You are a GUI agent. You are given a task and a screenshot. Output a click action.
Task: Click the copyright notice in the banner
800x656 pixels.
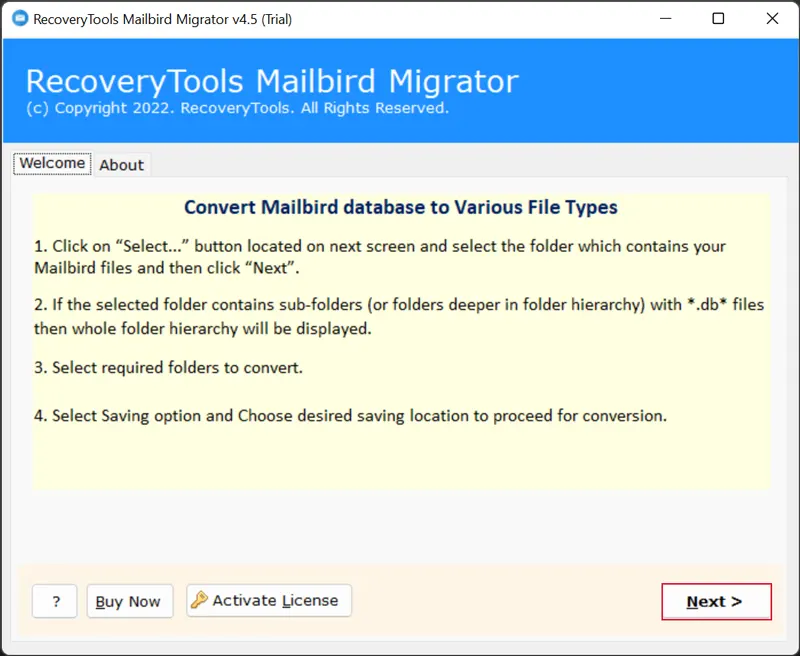pyautogui.click(x=237, y=107)
